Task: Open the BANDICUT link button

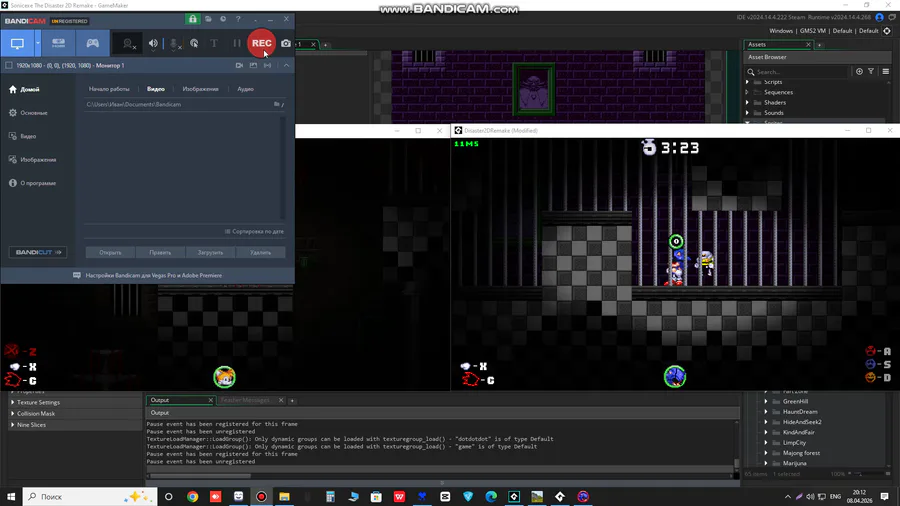Action: pyautogui.click(x=38, y=252)
